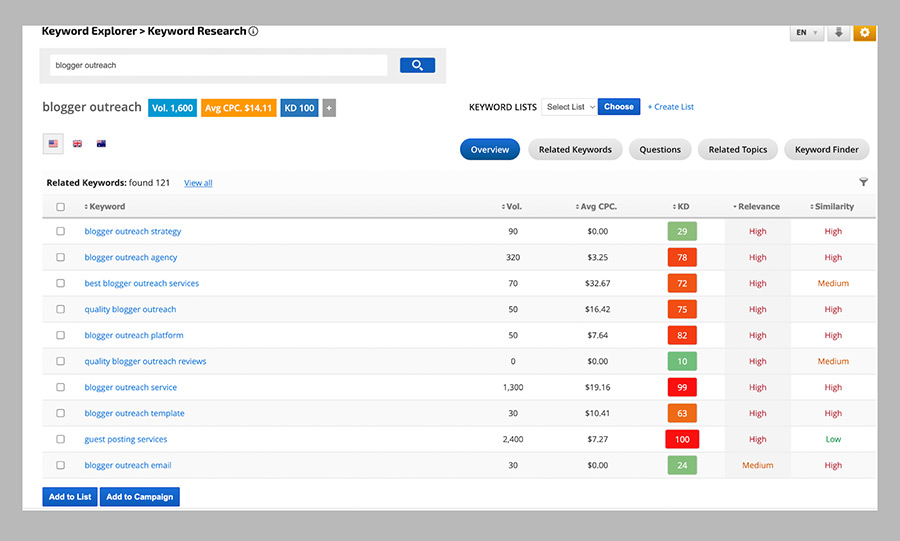Click the gray plus icon beside KD 100
Viewport: 900px width, 541px height.
pos(329,108)
